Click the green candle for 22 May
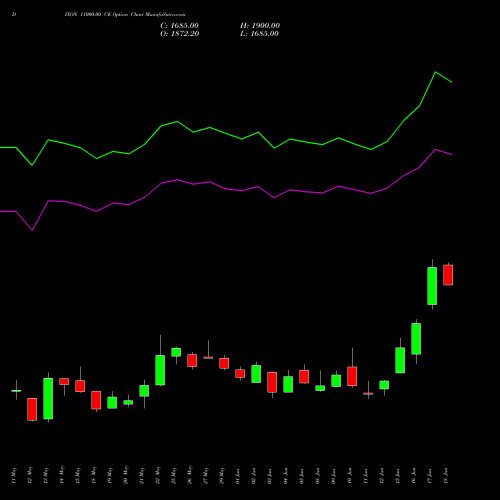Screen dimensions: 500x500 [160, 370]
